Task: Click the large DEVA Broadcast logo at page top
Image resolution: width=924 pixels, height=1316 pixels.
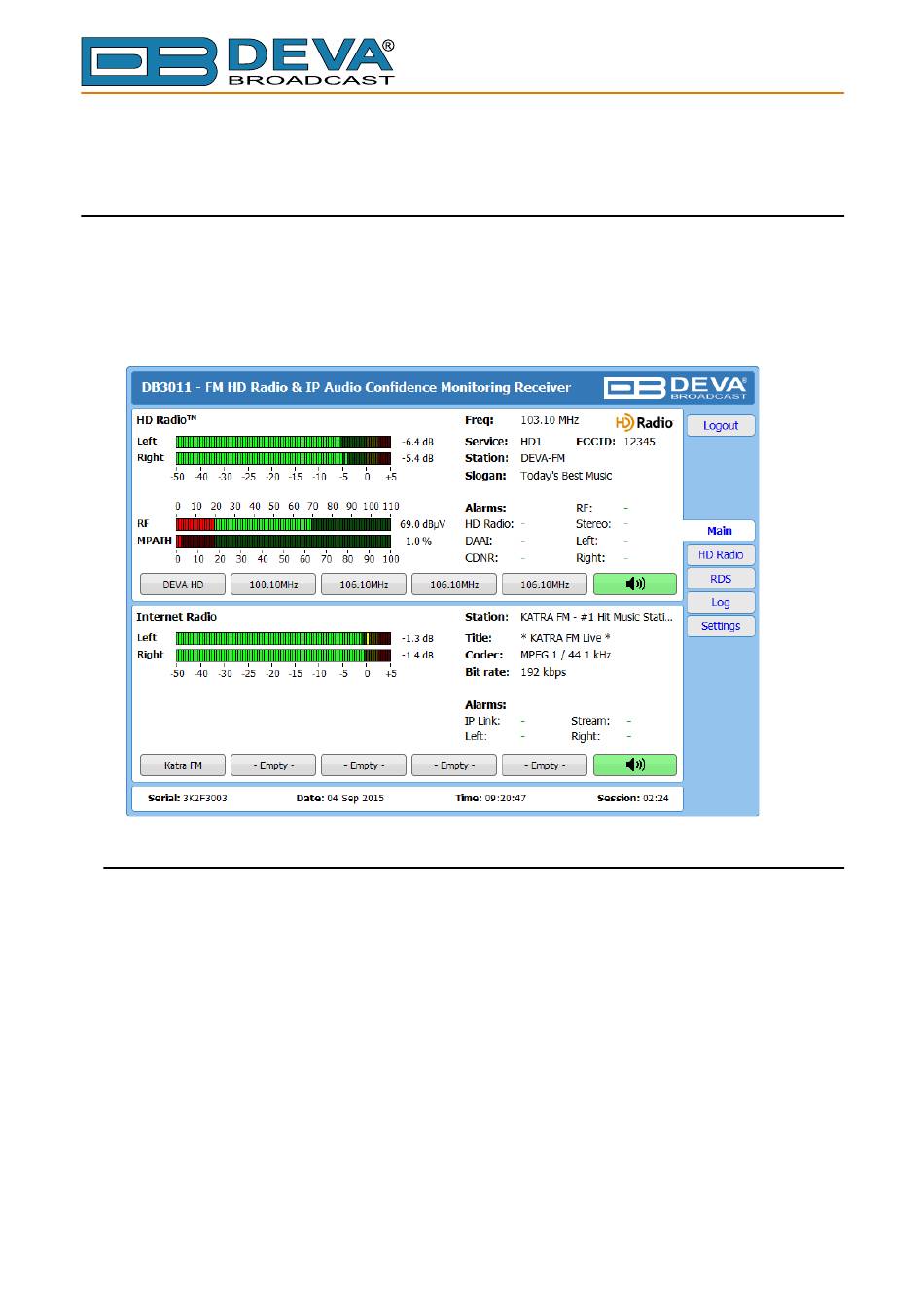Action: coord(238,61)
